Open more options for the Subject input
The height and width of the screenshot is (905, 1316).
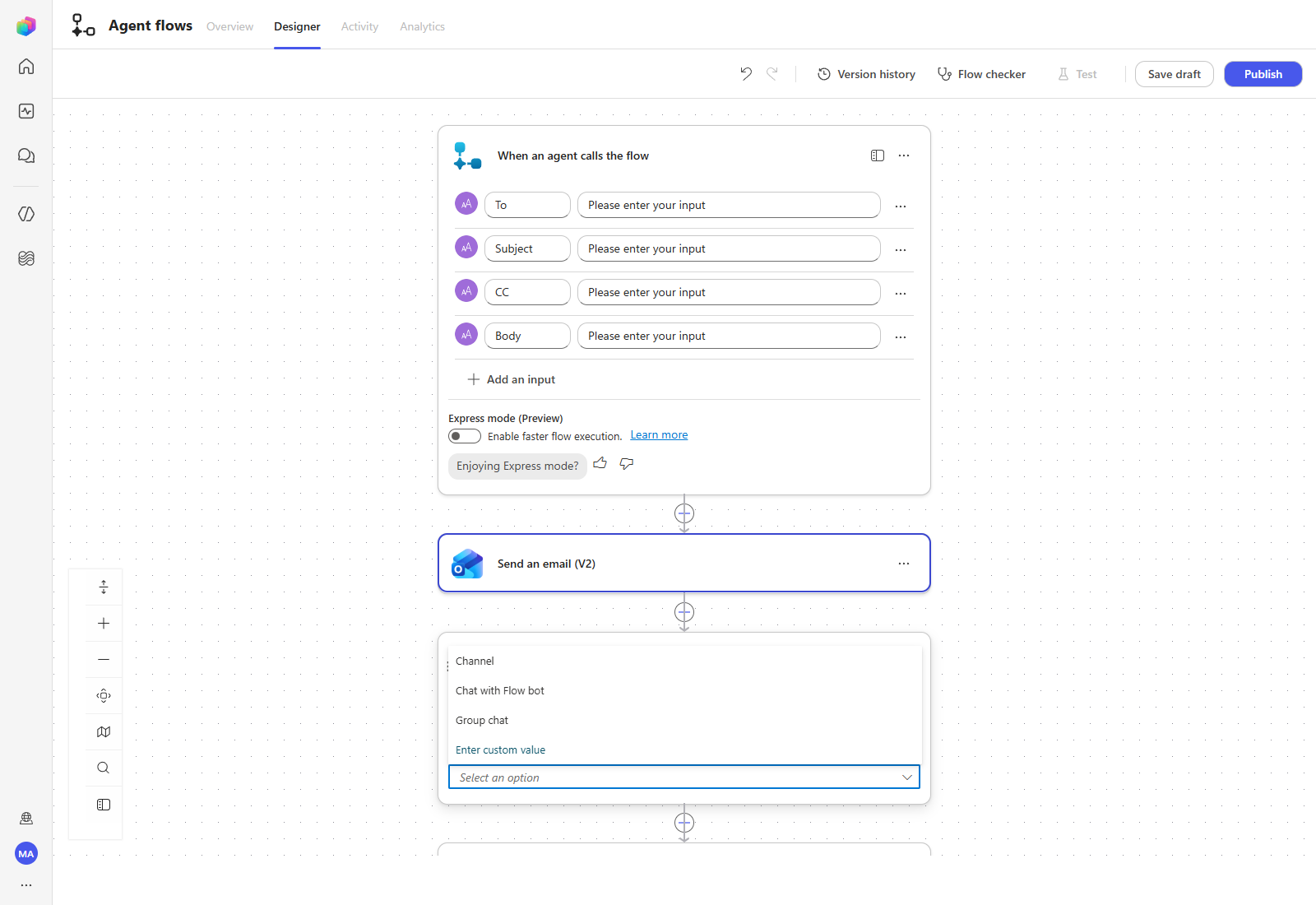901,250
